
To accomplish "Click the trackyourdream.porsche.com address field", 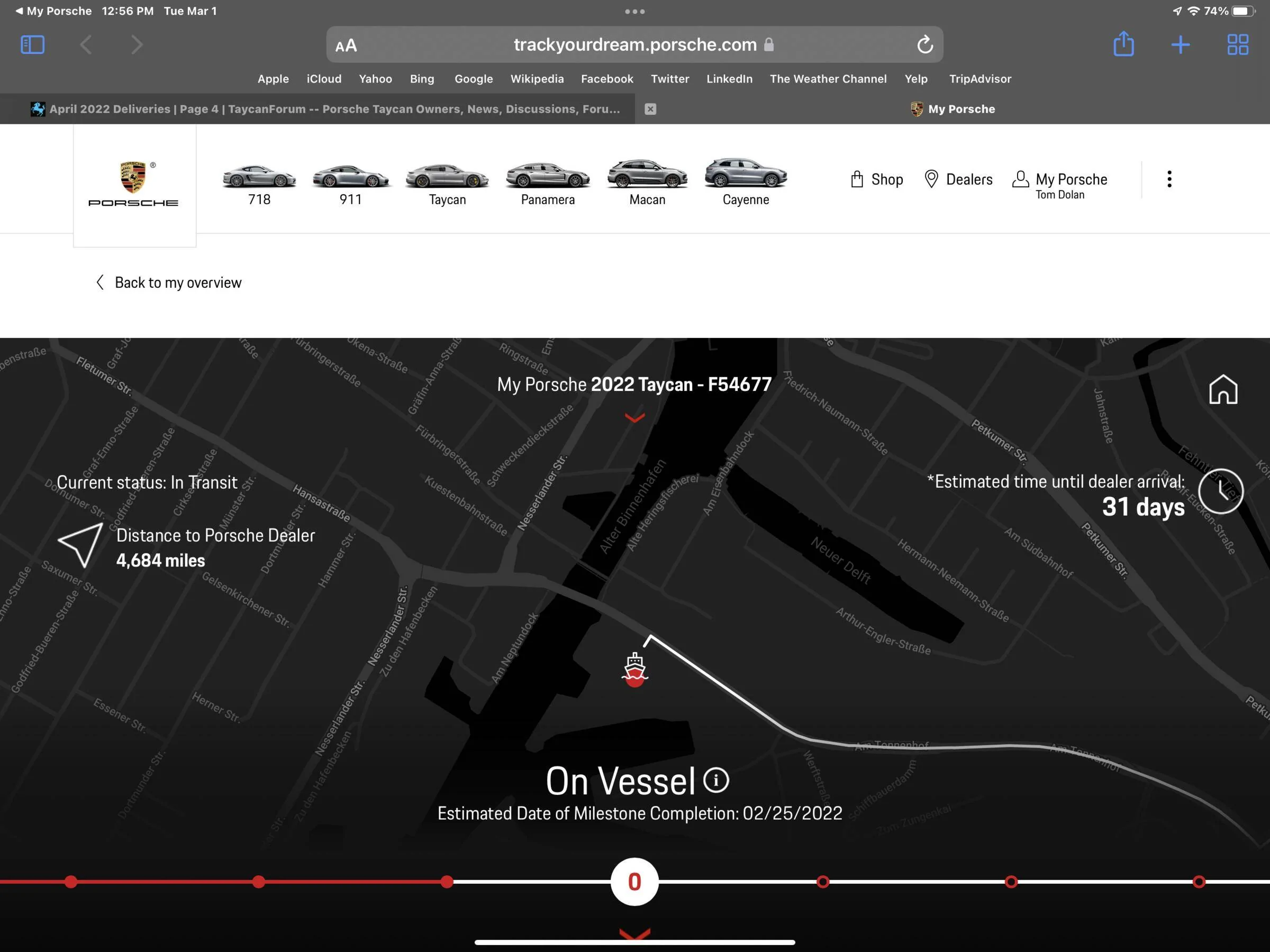I will pyautogui.click(x=635, y=44).
